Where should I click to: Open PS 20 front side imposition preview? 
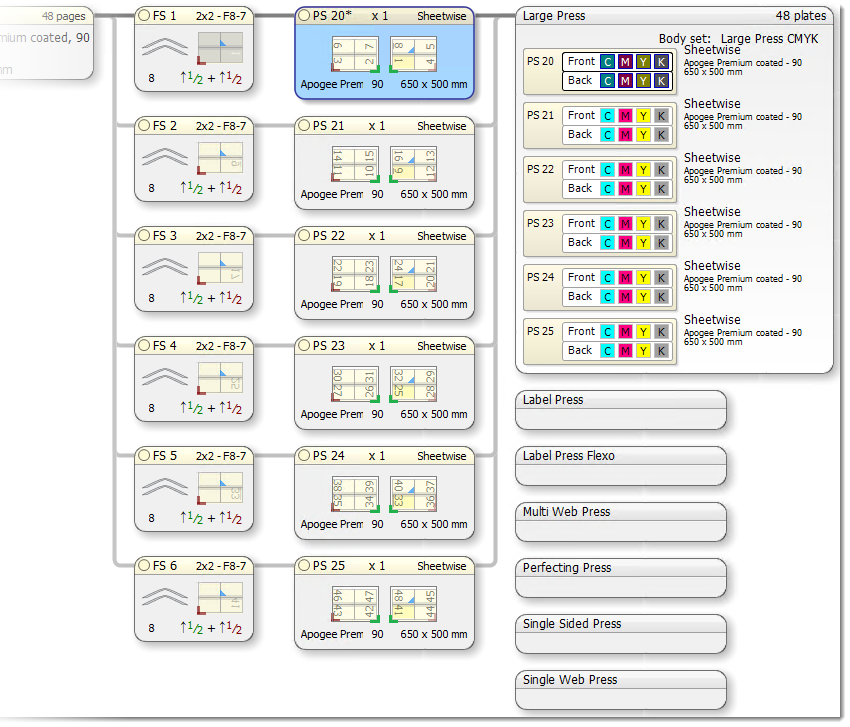click(x=355, y=54)
